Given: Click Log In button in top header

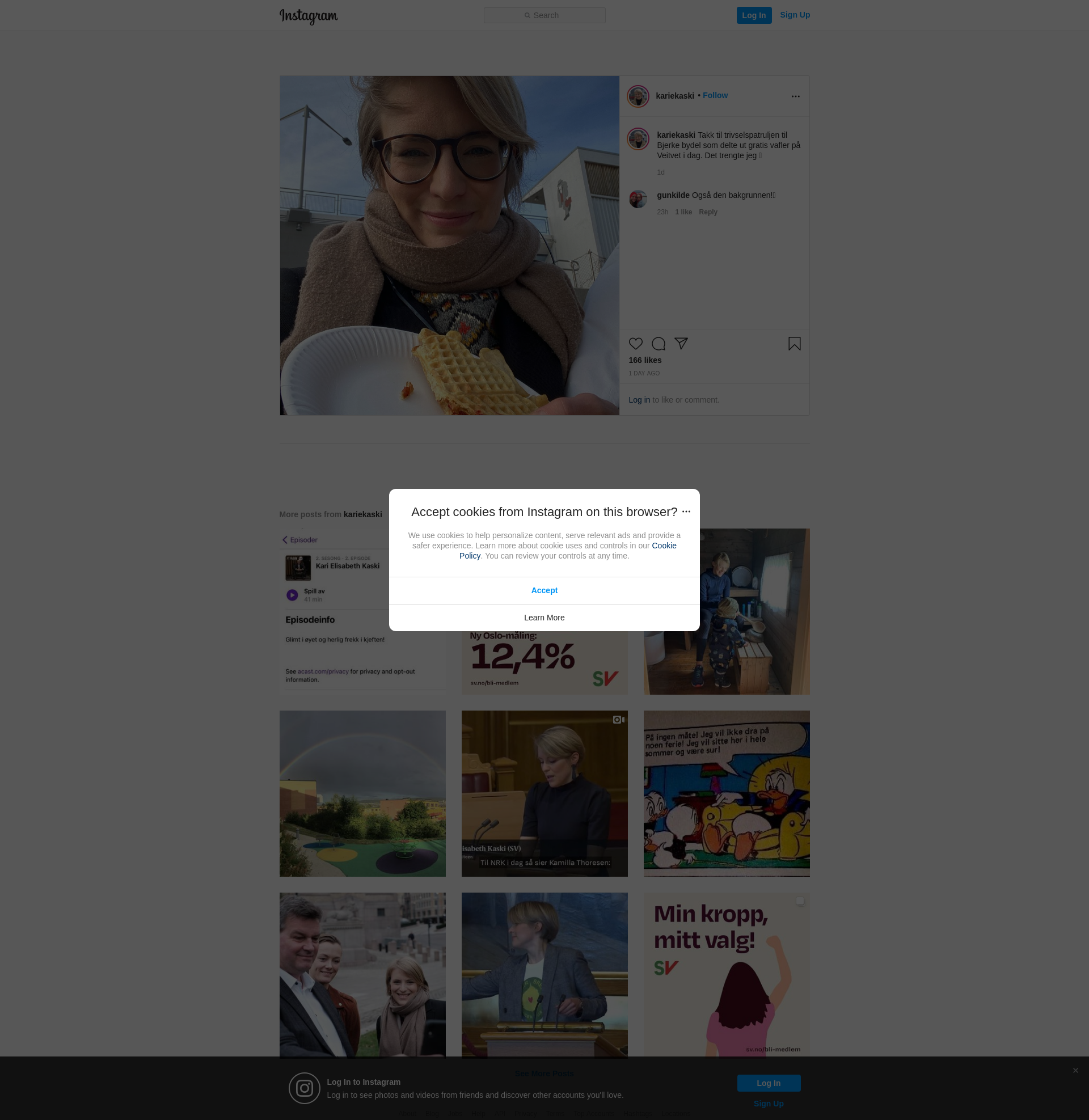Looking at the screenshot, I should (753, 15).
